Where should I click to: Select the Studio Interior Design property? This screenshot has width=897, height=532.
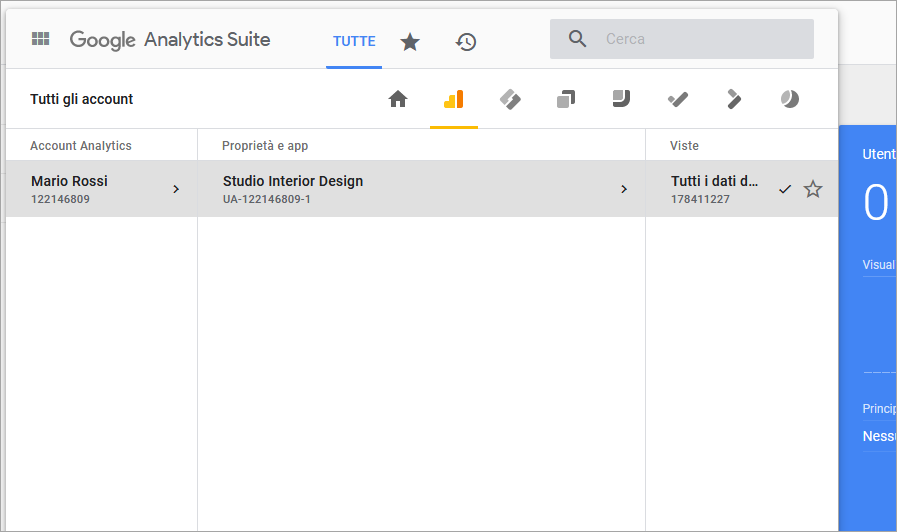point(422,189)
